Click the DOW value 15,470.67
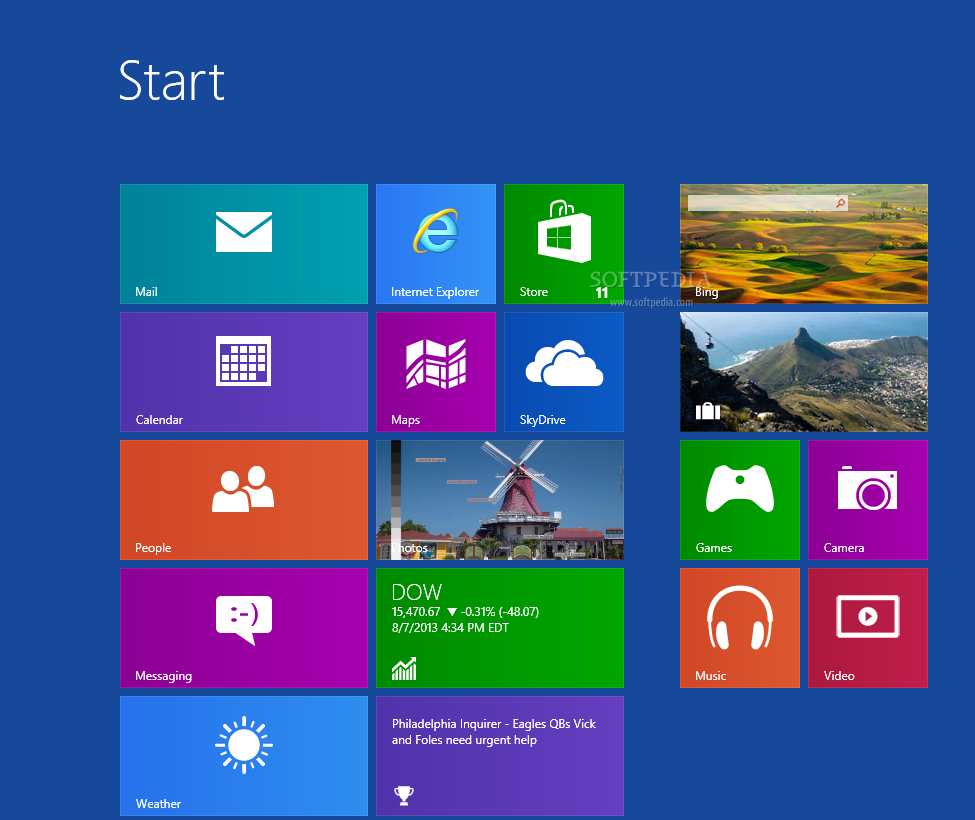The height and width of the screenshot is (820, 975). pyautogui.click(x=416, y=612)
